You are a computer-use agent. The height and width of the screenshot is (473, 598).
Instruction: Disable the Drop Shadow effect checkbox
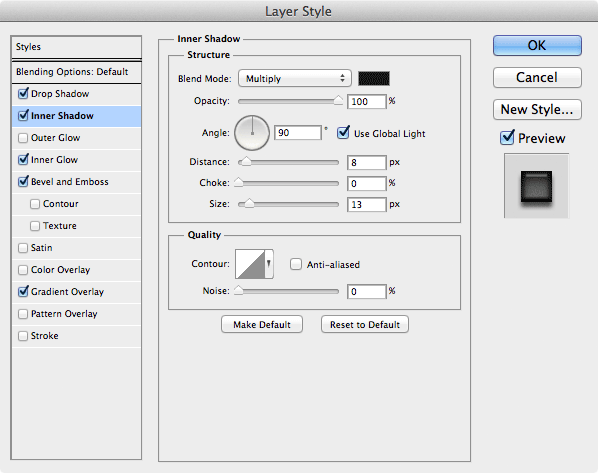point(23,93)
